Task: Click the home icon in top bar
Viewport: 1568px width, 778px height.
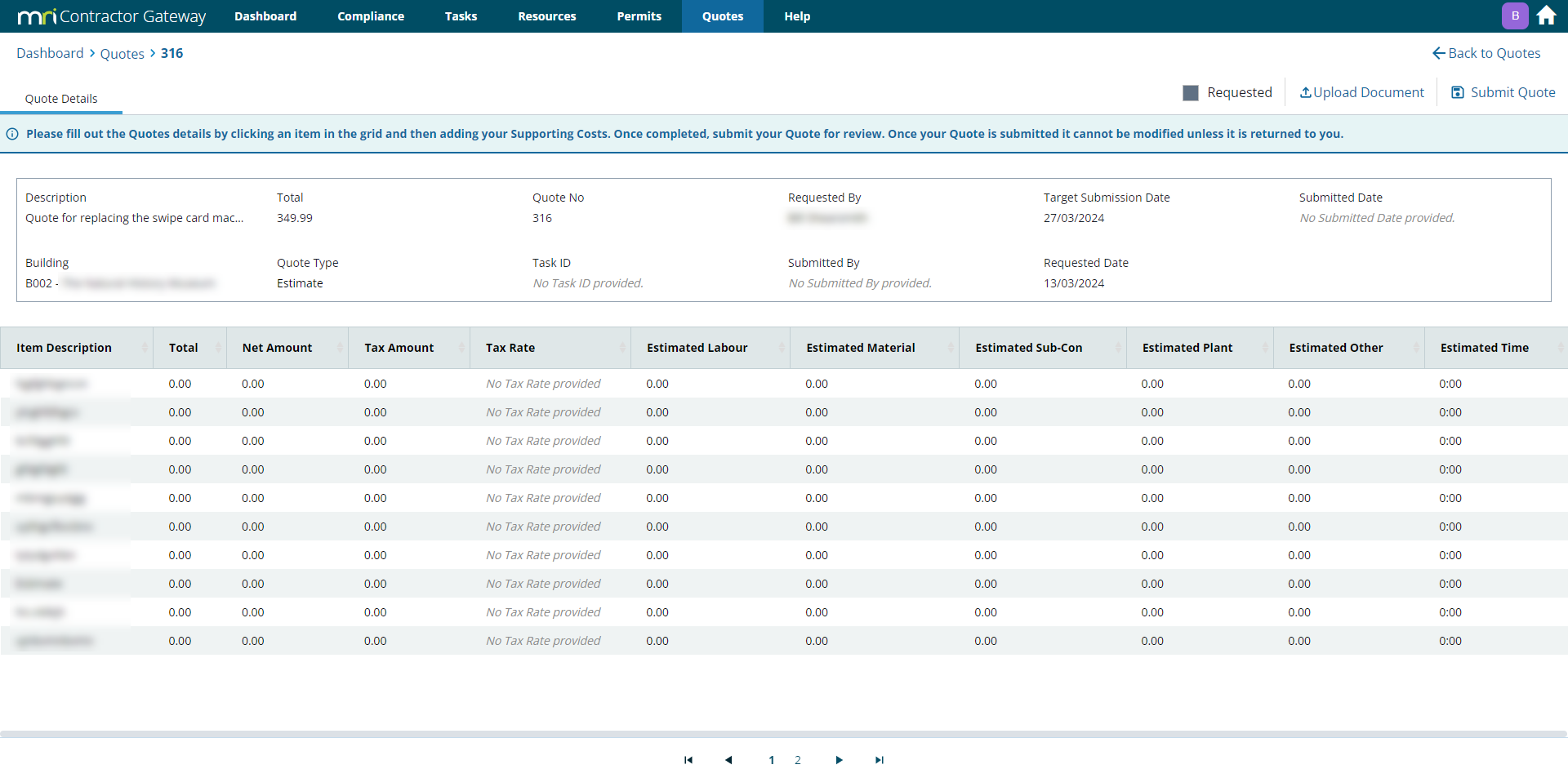Action: pos(1546,16)
